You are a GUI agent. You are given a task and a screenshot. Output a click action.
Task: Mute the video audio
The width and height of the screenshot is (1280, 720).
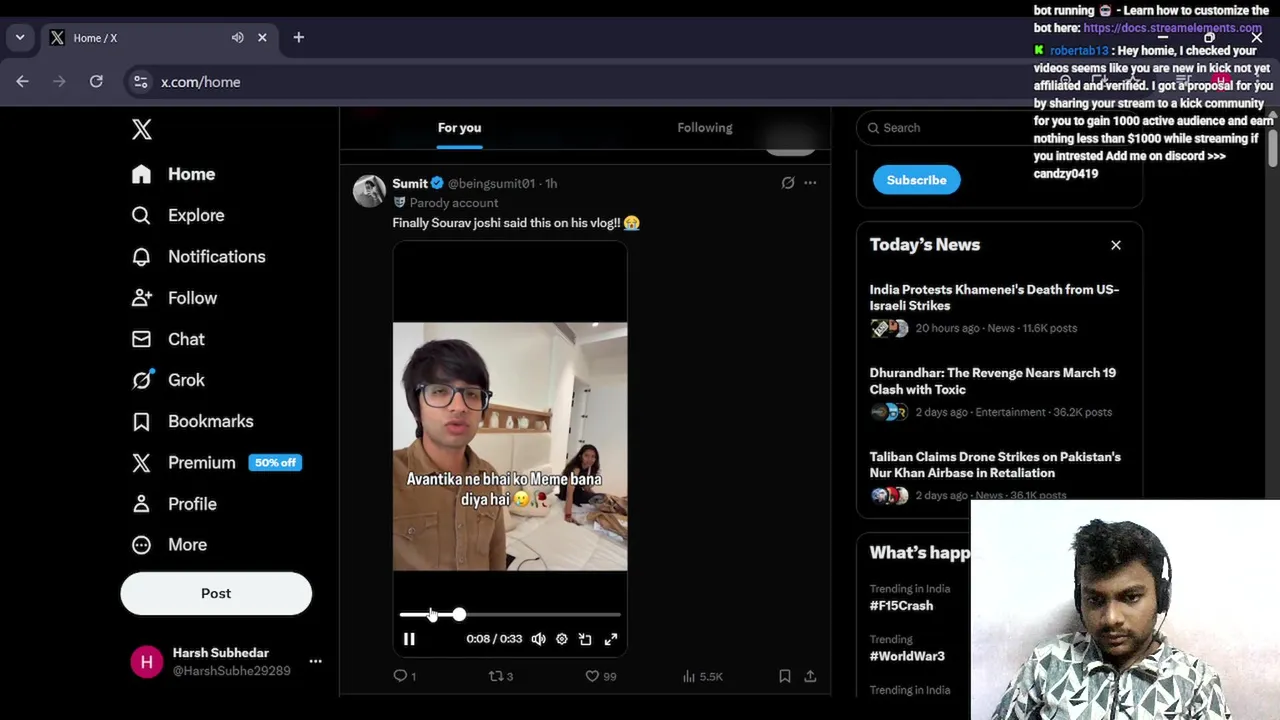tap(538, 639)
